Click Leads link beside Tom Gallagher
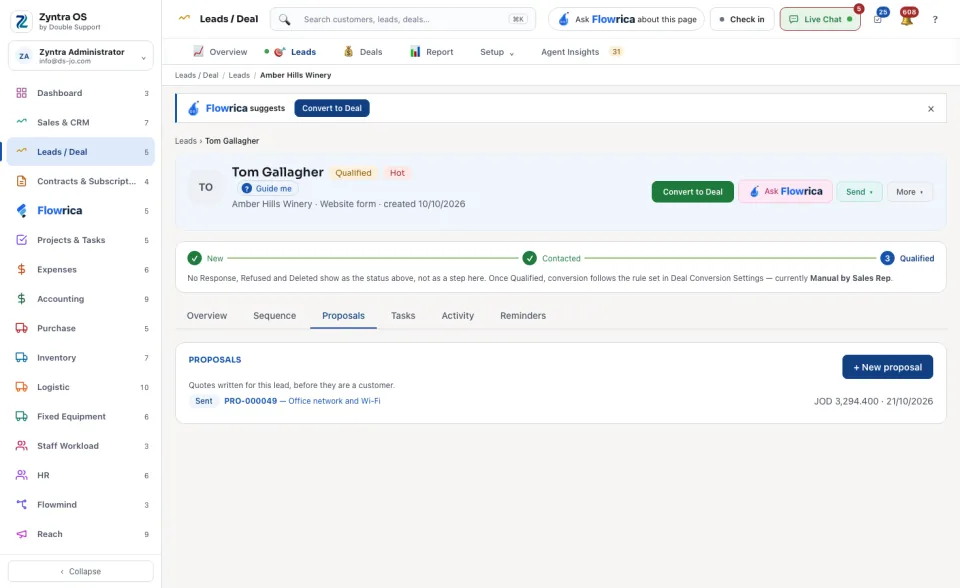Viewport: 960px width, 588px height. coord(186,141)
